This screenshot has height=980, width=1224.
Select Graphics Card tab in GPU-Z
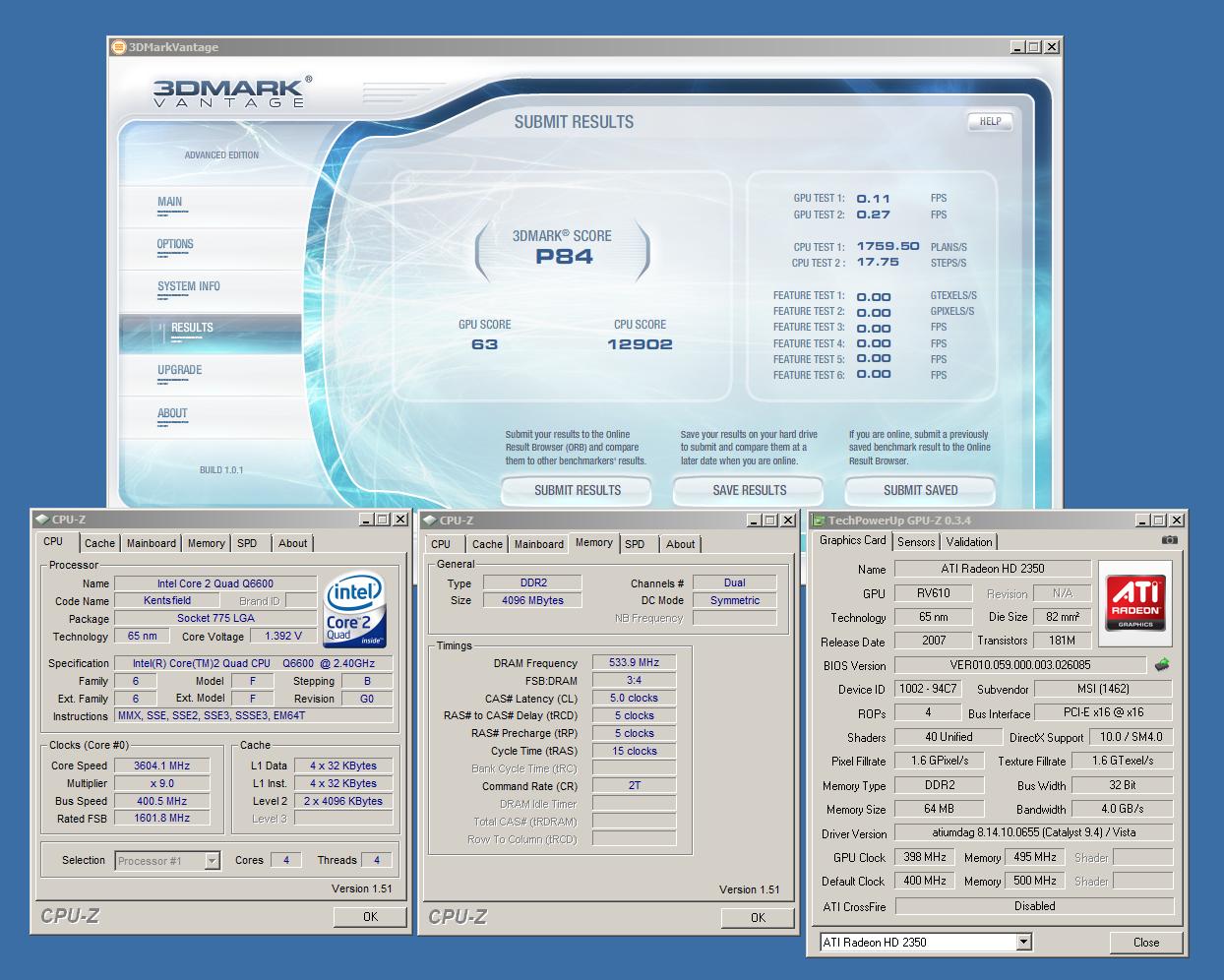pos(852,540)
